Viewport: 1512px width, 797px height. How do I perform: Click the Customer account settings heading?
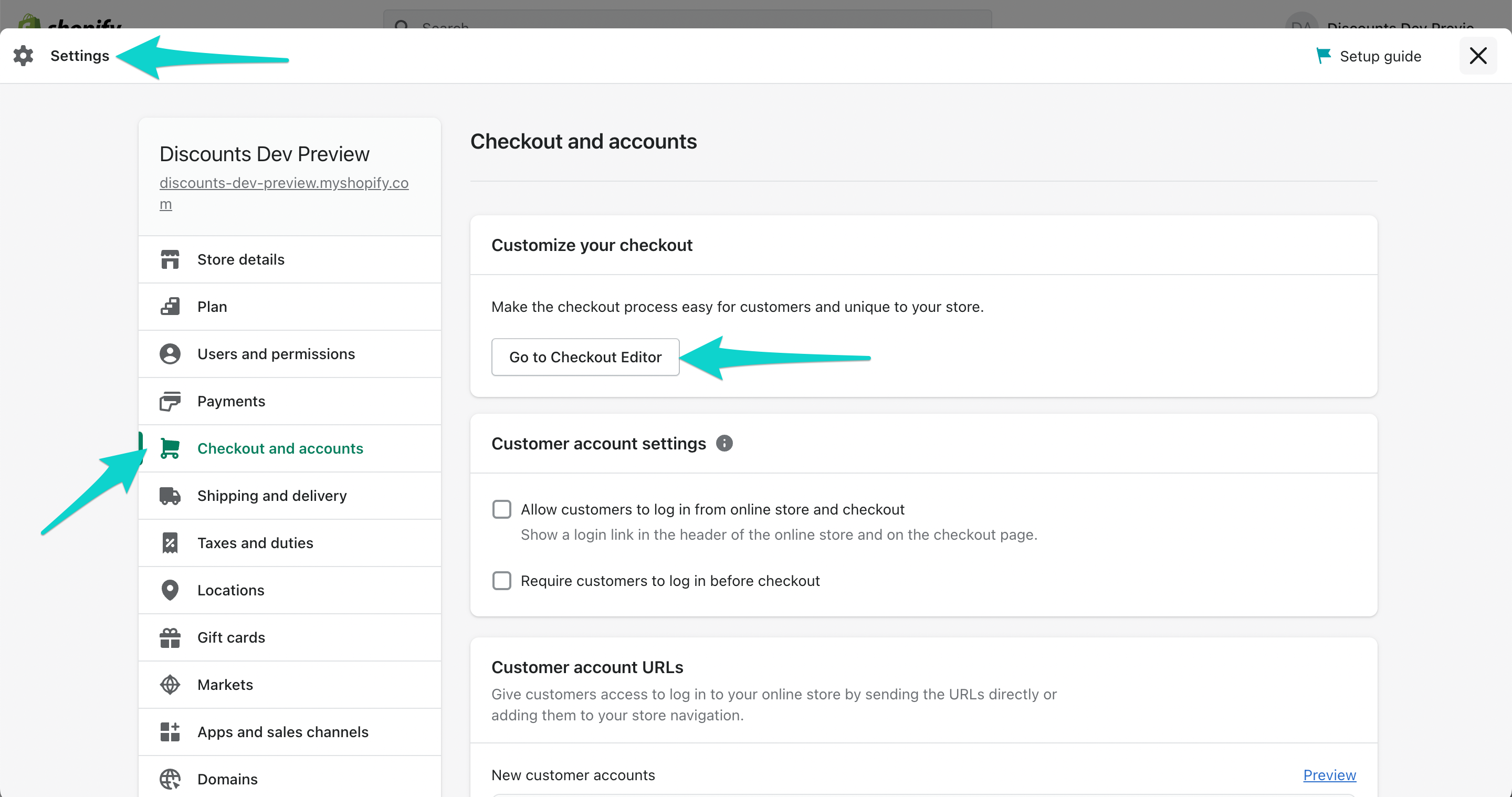click(x=598, y=444)
